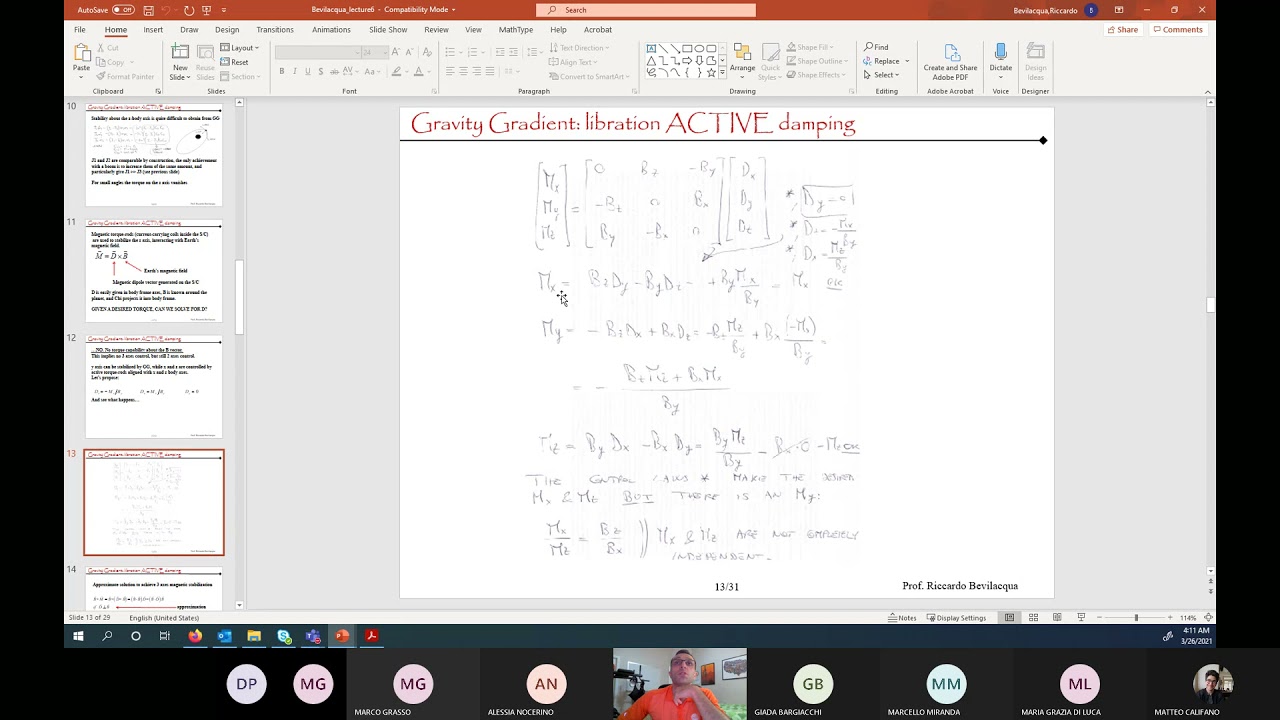The width and height of the screenshot is (1280, 720).
Task: Center the text alignment
Action: (463, 72)
